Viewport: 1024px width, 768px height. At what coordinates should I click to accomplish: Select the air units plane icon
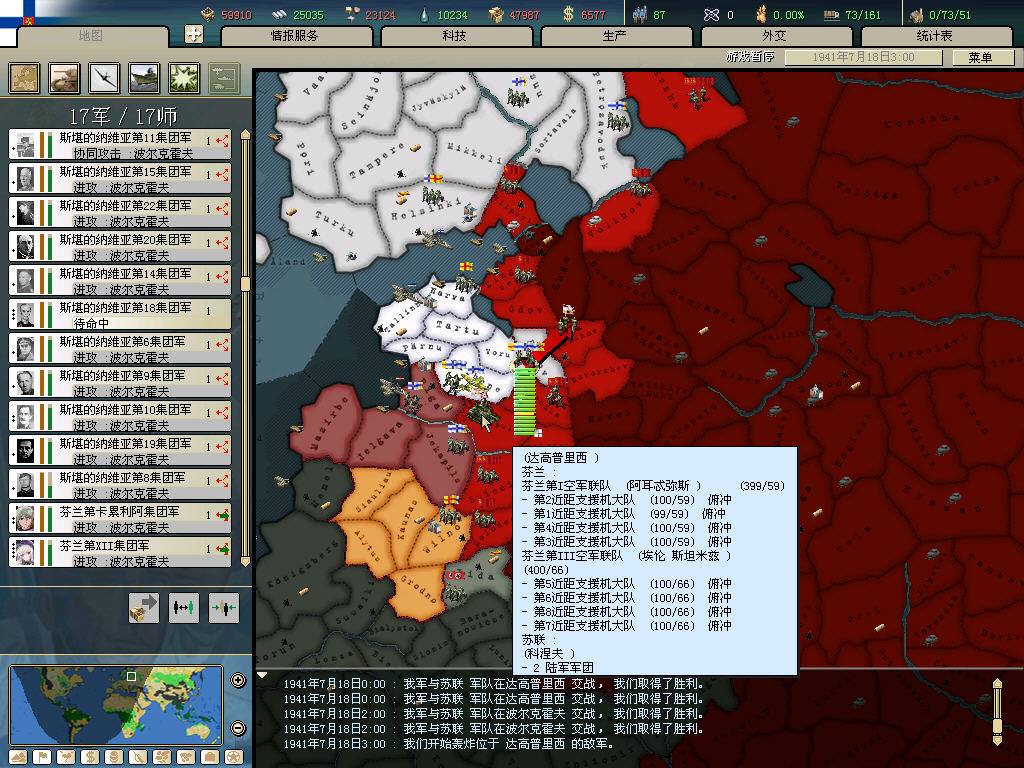104,78
